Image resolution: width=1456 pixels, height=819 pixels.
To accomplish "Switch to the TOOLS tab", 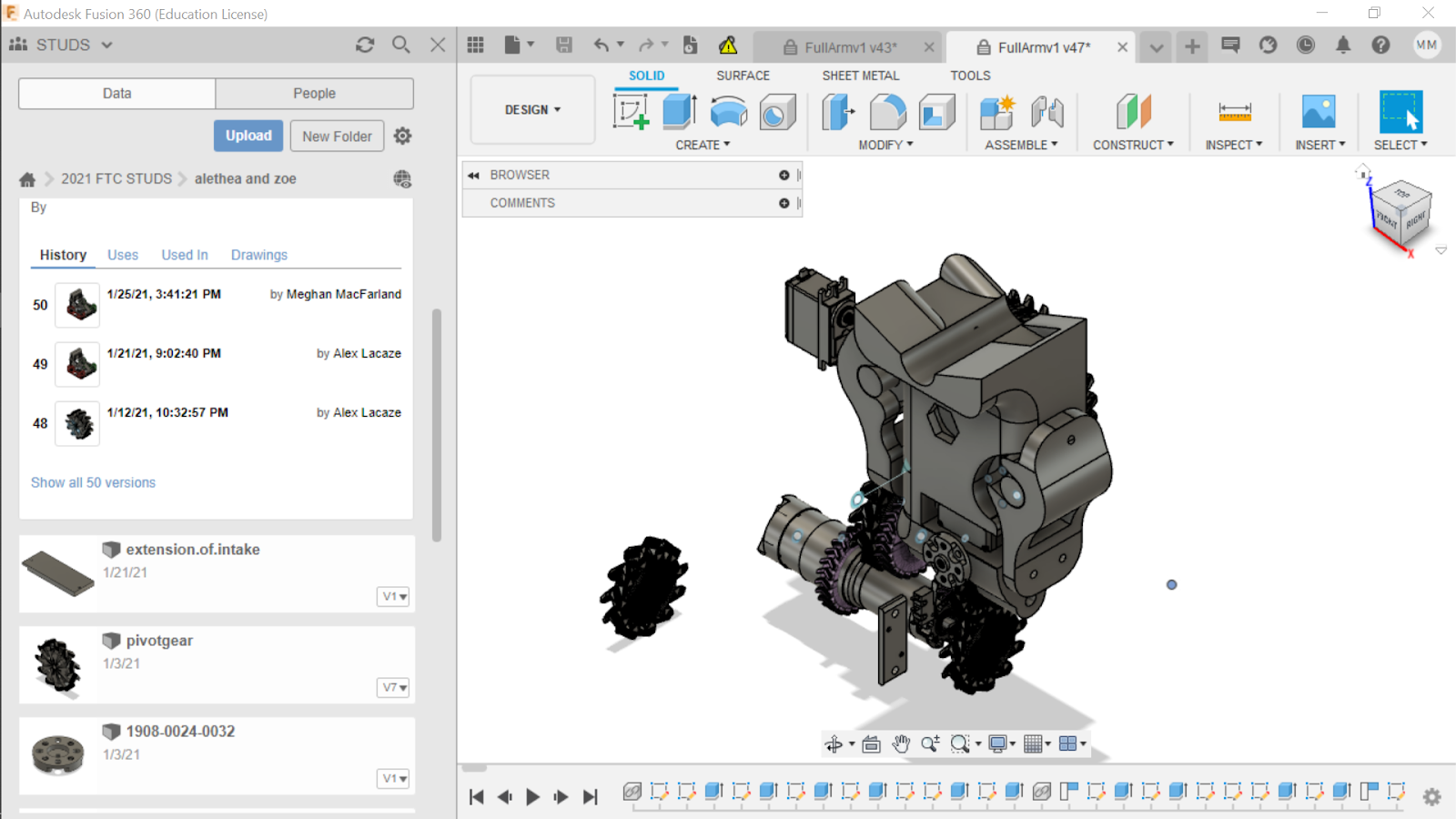I will point(970,76).
